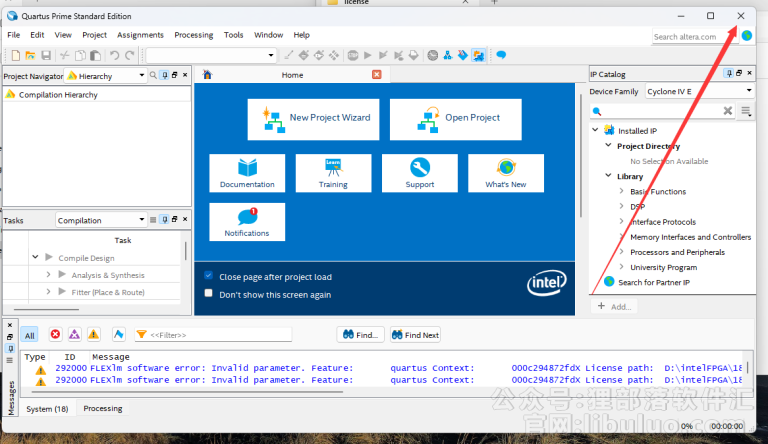Open the Tasks Compilation dropdown
Screen dimensions: 768x444
[x=100, y=220]
